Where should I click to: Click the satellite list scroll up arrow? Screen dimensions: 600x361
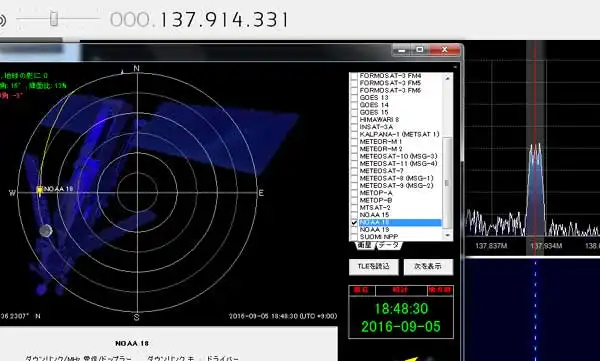click(x=447, y=78)
